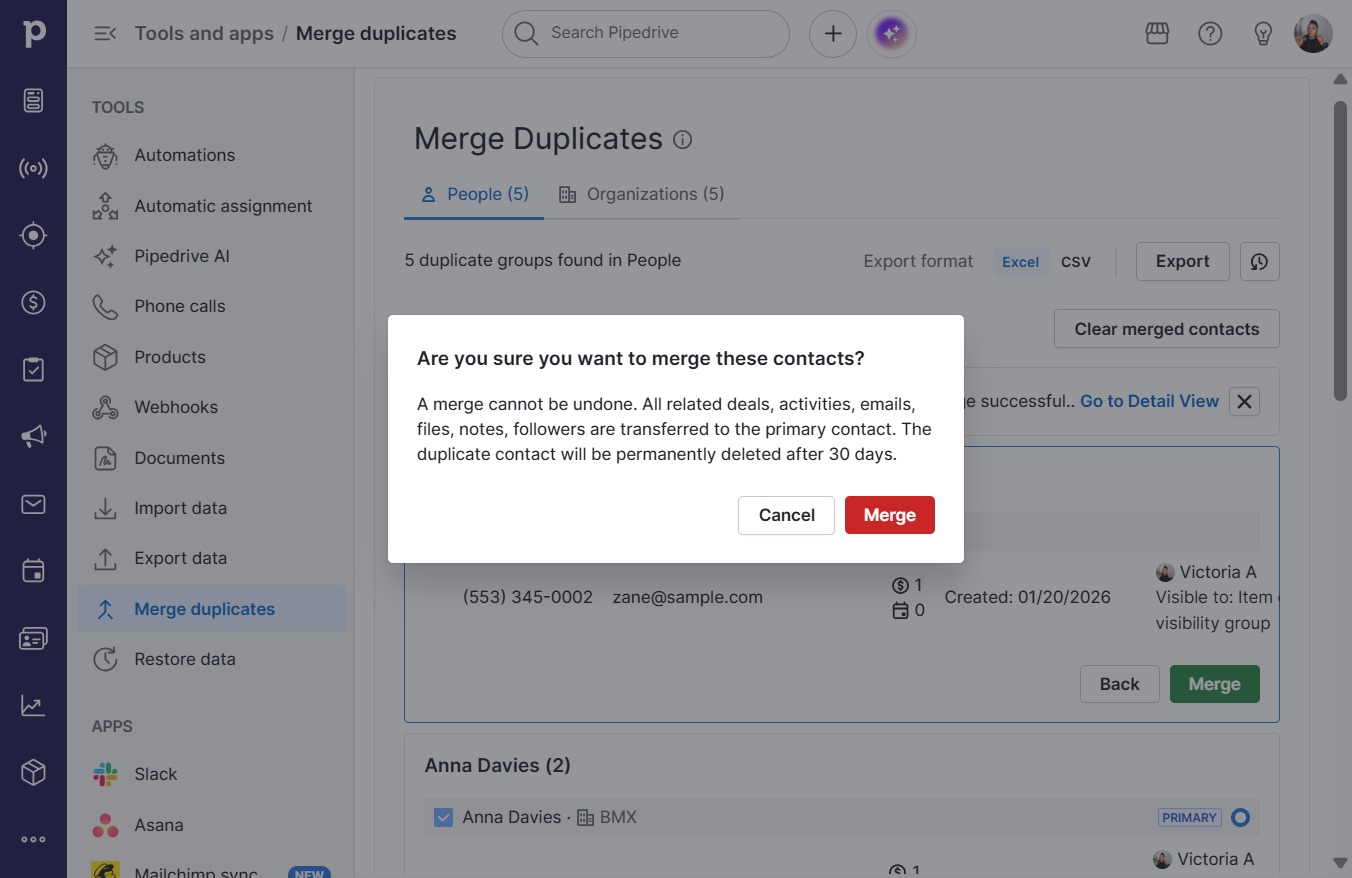
Task: Click the green Merge button beside Back
Action: coord(1215,684)
